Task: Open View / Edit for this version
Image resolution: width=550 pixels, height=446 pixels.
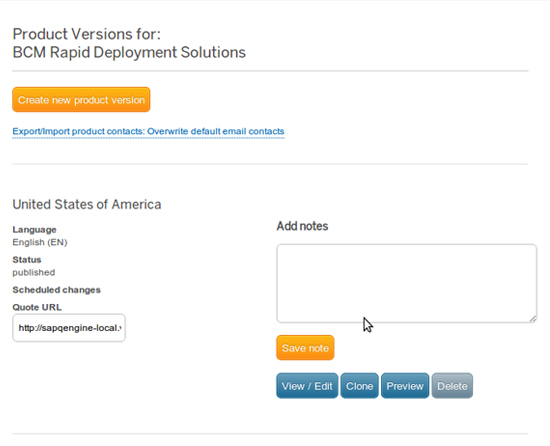Action: 307,386
